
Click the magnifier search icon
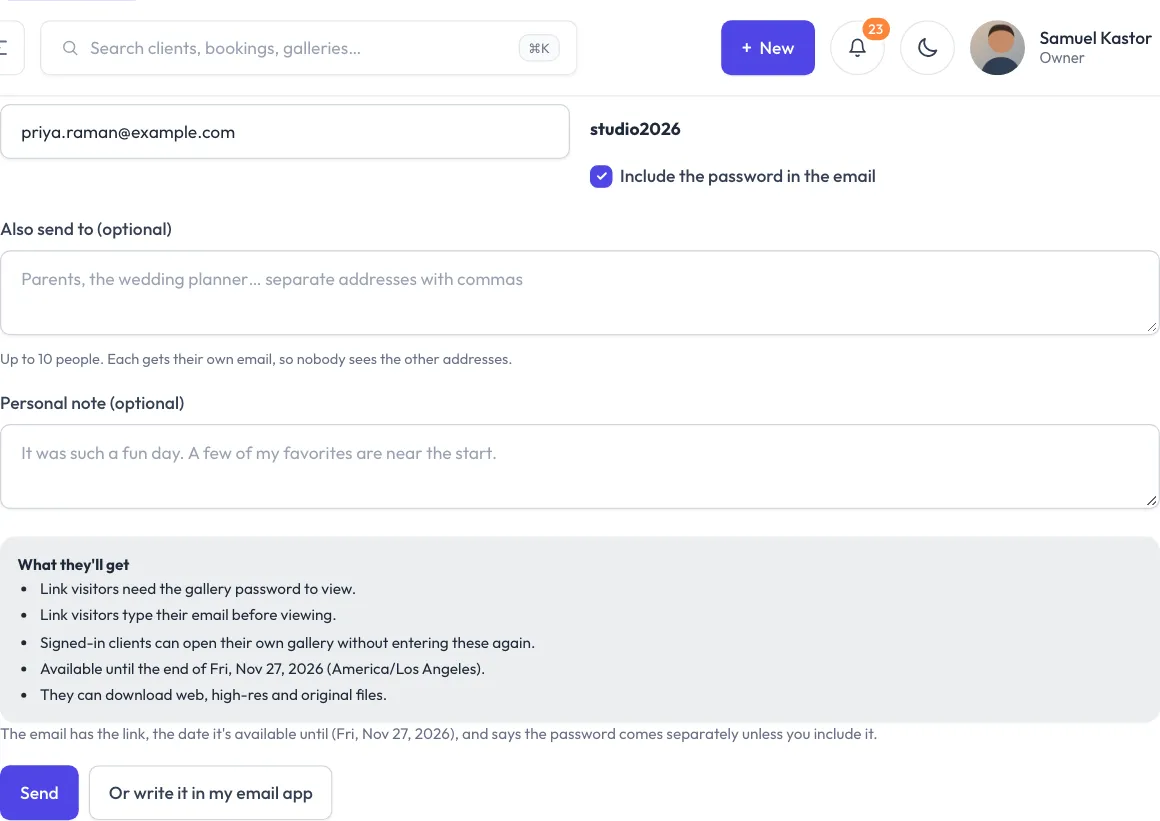coord(70,48)
